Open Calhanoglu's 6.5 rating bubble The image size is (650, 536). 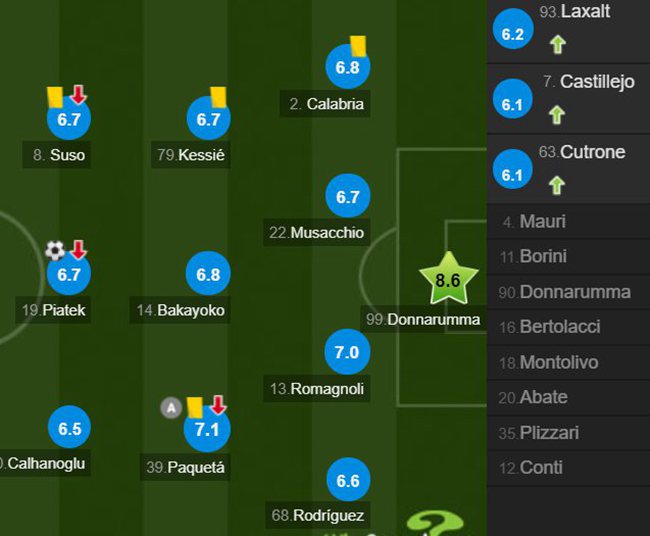pyautogui.click(x=69, y=427)
